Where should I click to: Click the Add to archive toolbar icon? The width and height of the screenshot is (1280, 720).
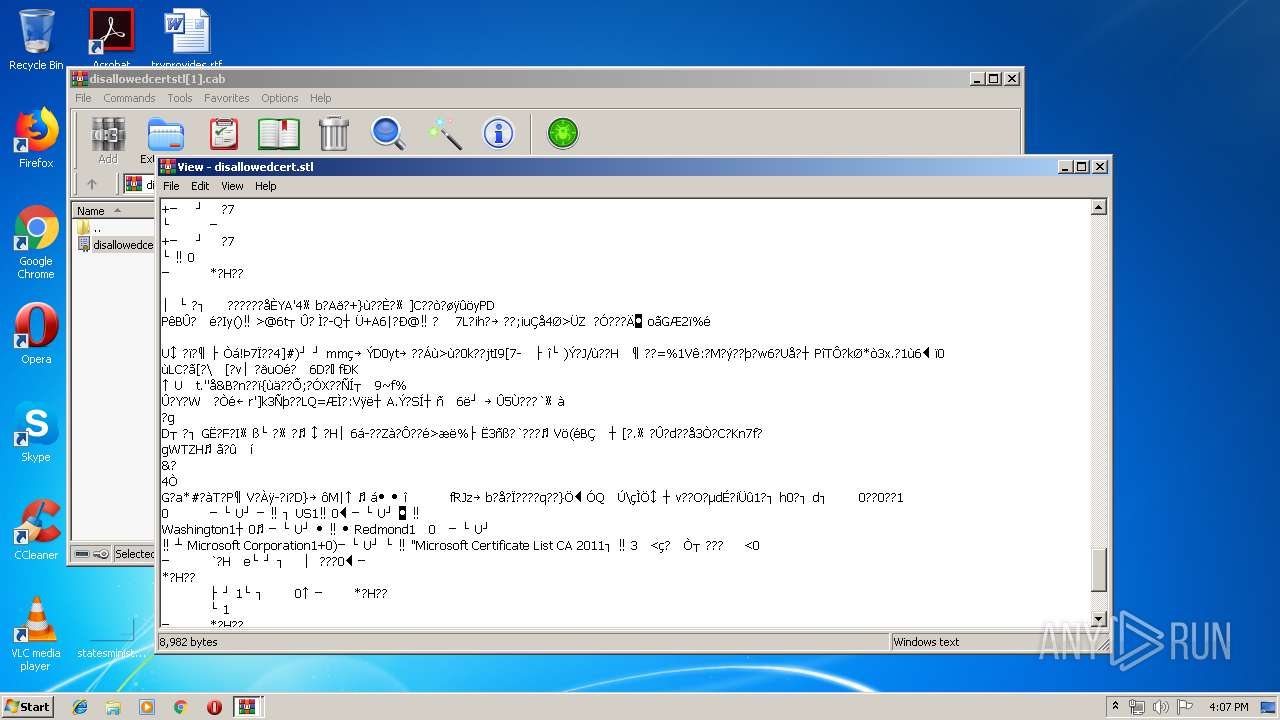[x=108, y=133]
